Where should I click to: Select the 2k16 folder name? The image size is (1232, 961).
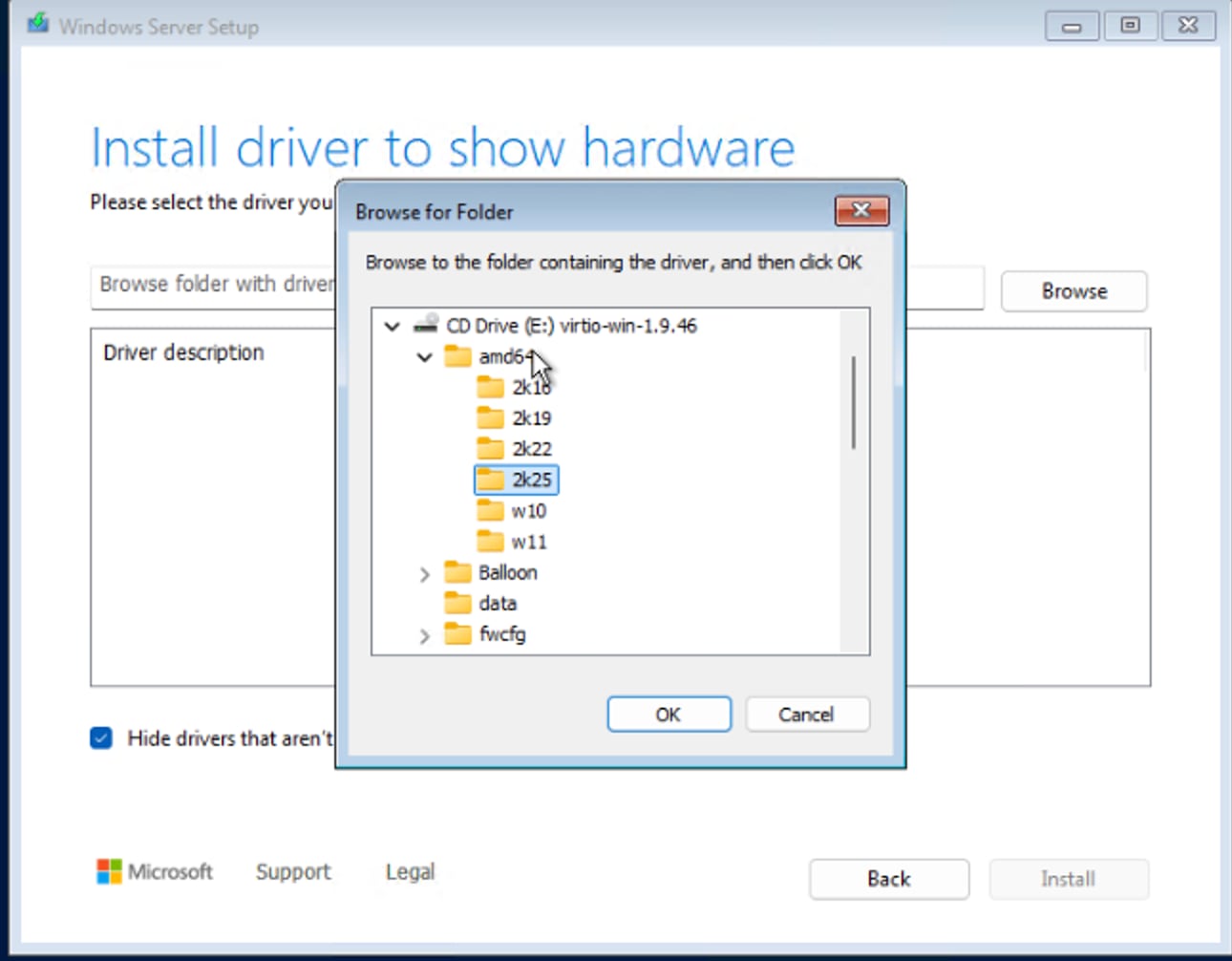coord(532,387)
